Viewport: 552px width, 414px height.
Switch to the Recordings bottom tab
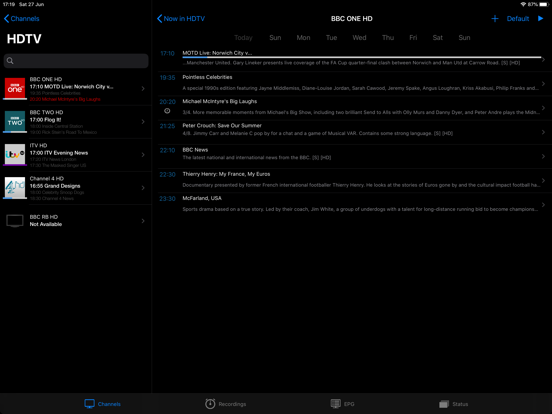[x=225, y=404]
